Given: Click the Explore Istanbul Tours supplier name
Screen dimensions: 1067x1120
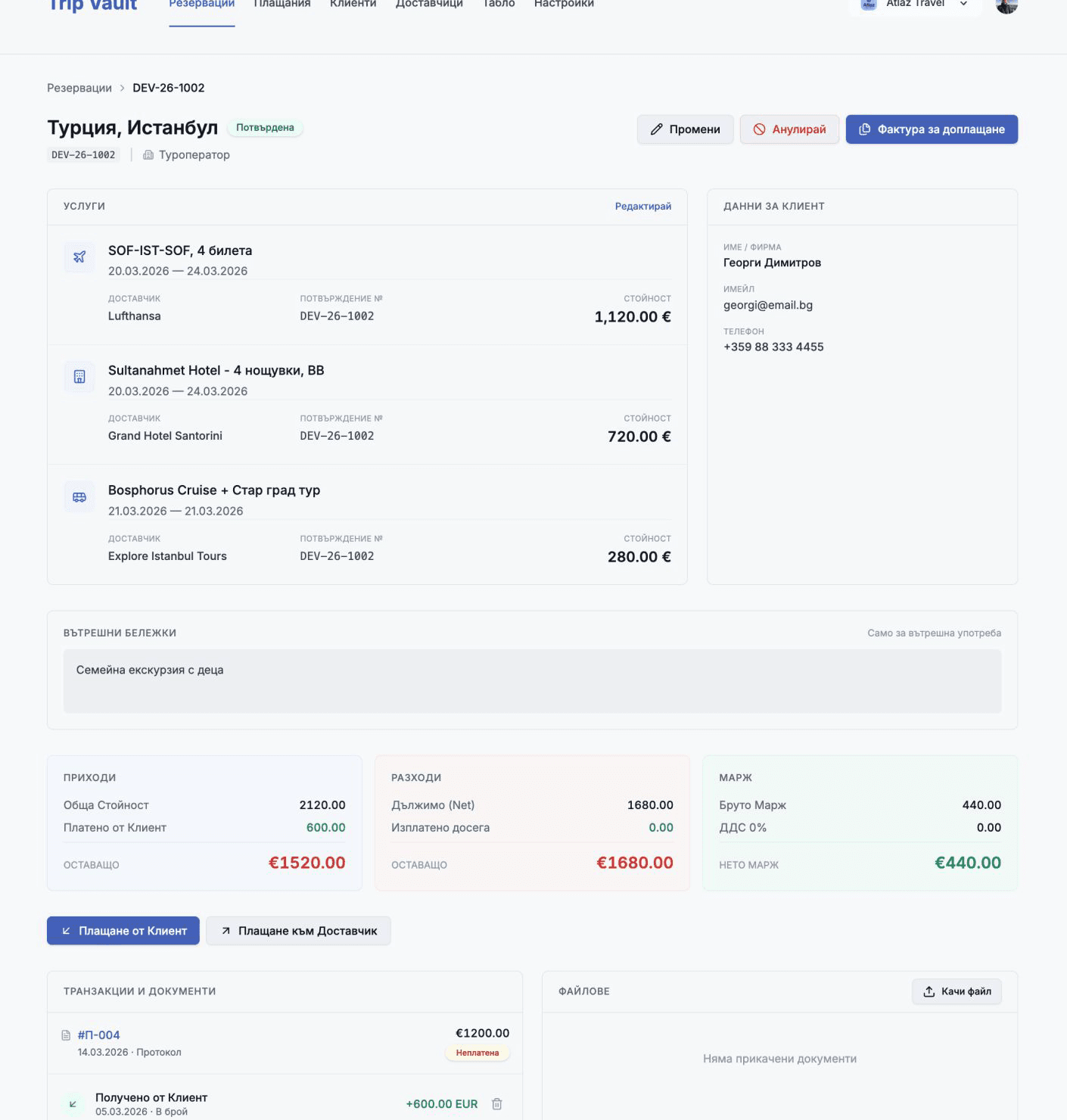Looking at the screenshot, I should [167, 556].
